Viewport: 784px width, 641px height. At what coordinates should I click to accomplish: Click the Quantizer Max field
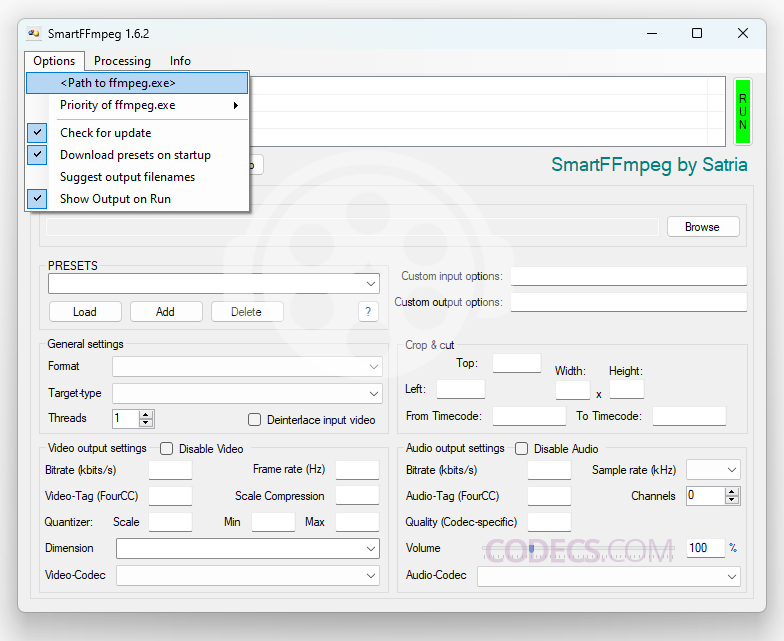[357, 522]
